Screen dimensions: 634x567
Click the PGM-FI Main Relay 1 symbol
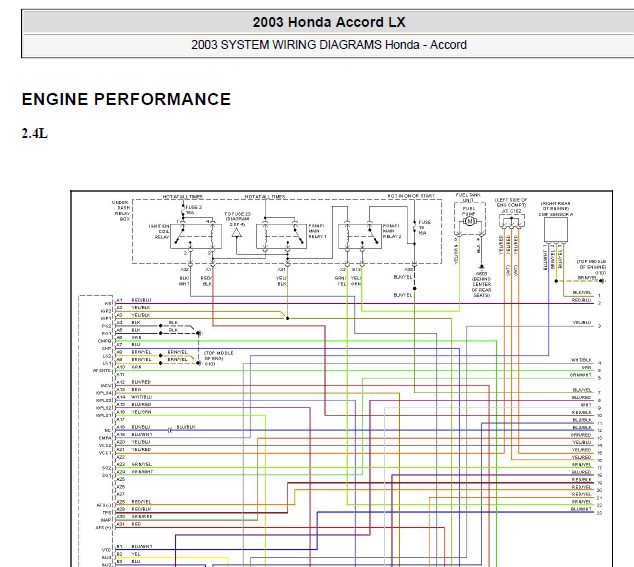tap(281, 236)
